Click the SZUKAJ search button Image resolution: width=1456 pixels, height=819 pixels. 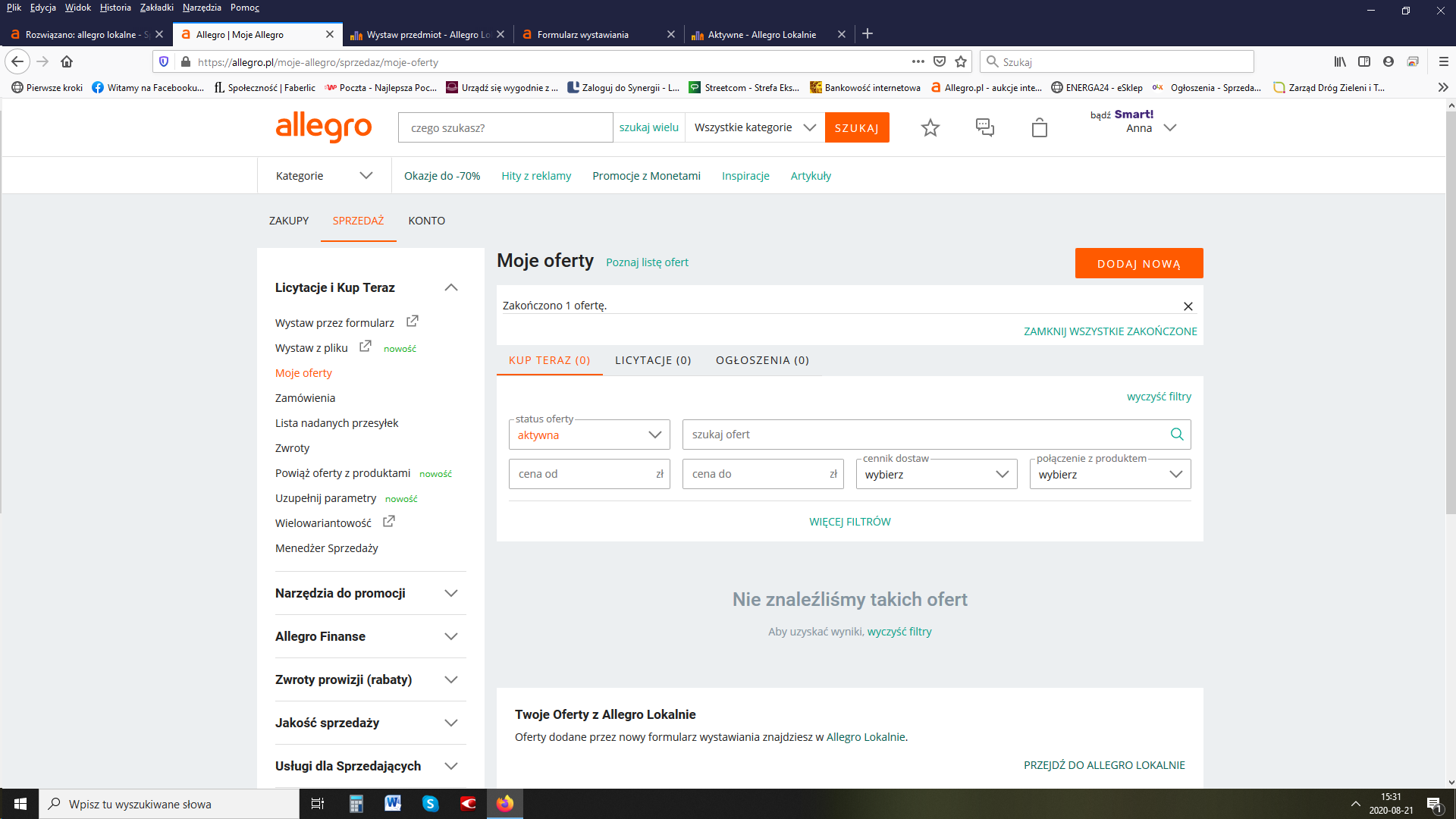(x=857, y=127)
